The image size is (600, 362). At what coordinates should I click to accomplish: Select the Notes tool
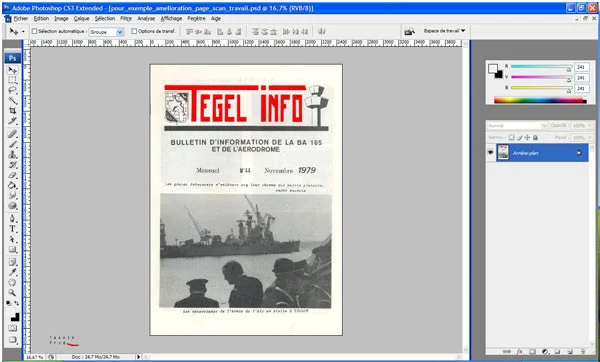click(x=13, y=262)
